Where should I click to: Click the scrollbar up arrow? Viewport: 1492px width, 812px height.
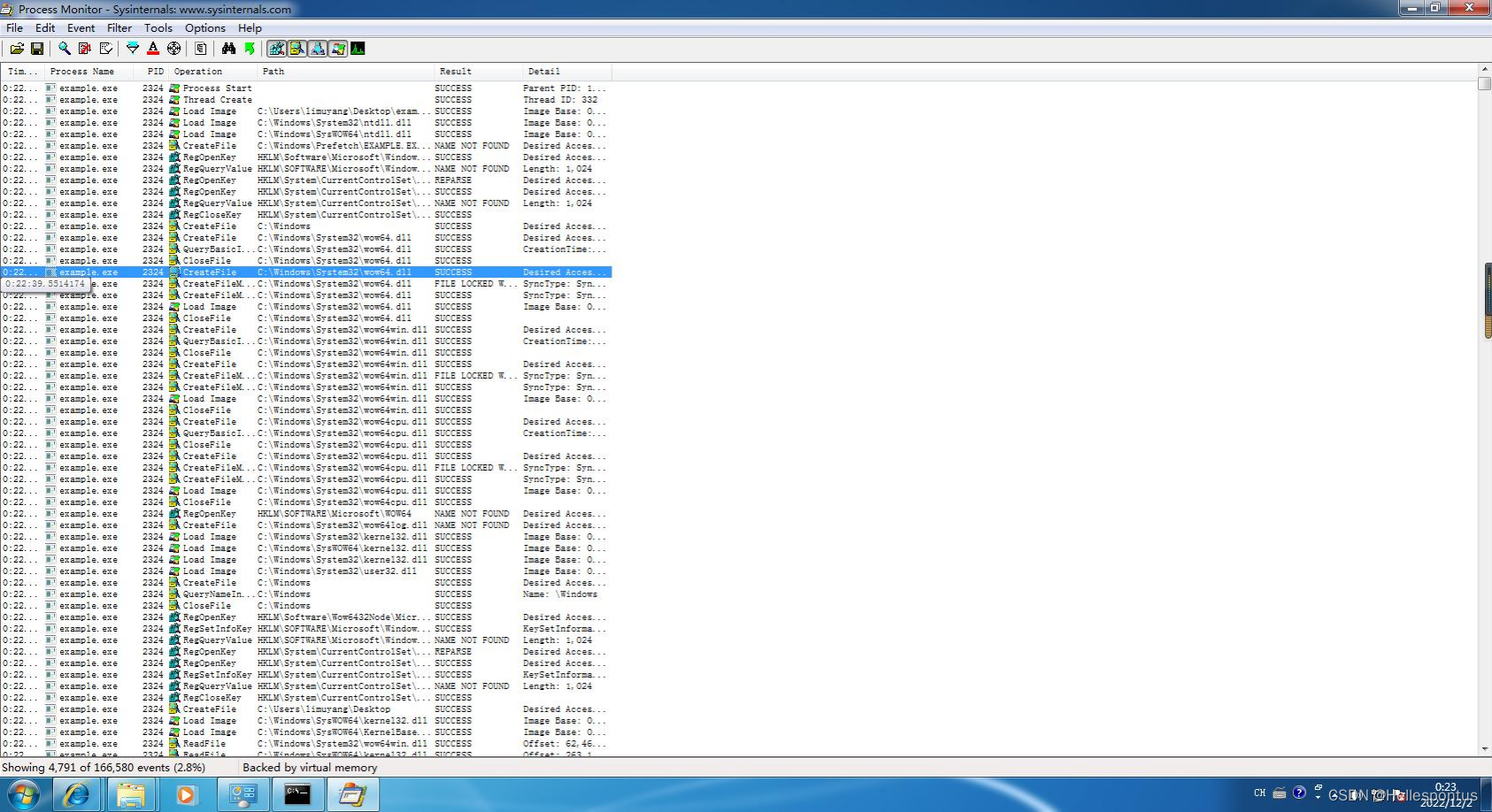click(x=1484, y=69)
